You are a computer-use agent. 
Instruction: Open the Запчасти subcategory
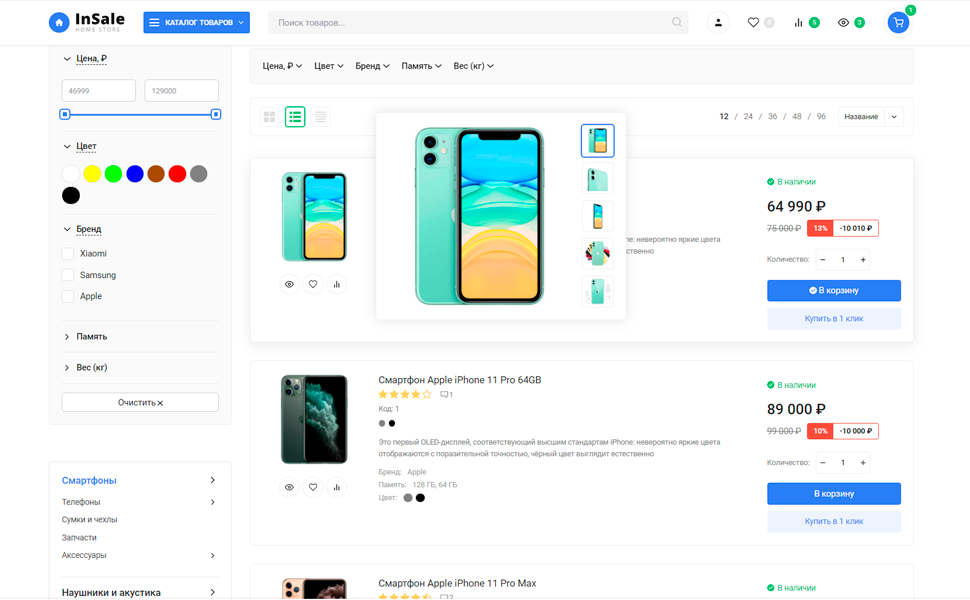point(79,538)
